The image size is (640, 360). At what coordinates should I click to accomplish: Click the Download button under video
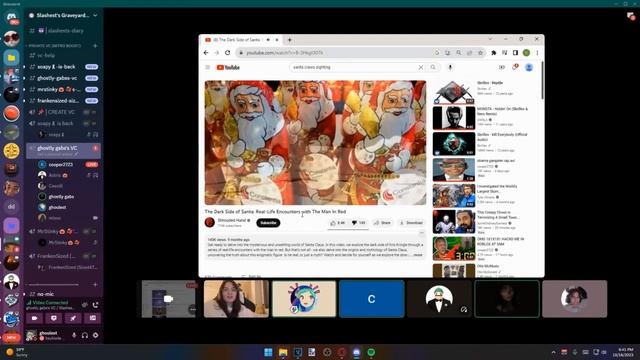pos(411,223)
